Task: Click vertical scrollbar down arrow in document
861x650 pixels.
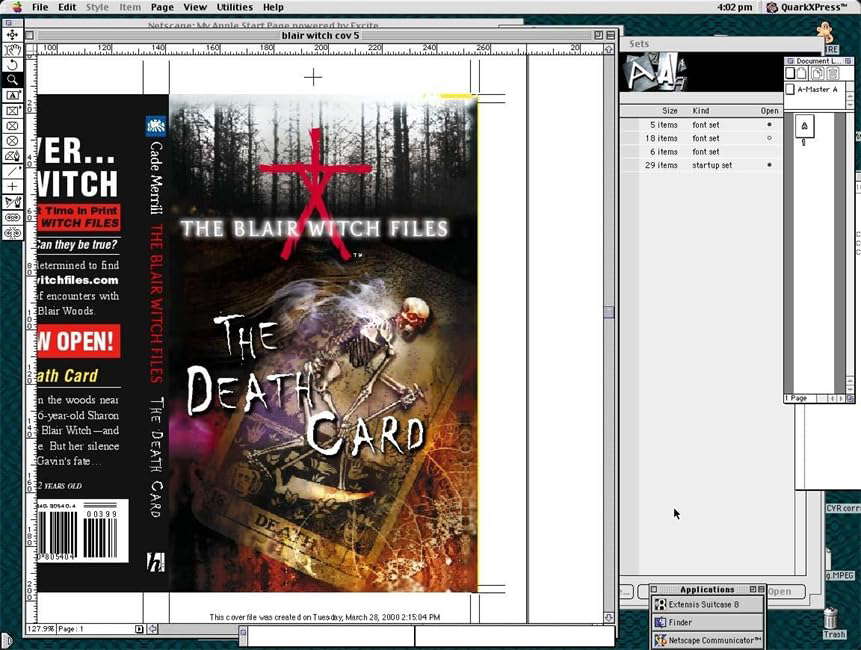Action: click(608, 618)
